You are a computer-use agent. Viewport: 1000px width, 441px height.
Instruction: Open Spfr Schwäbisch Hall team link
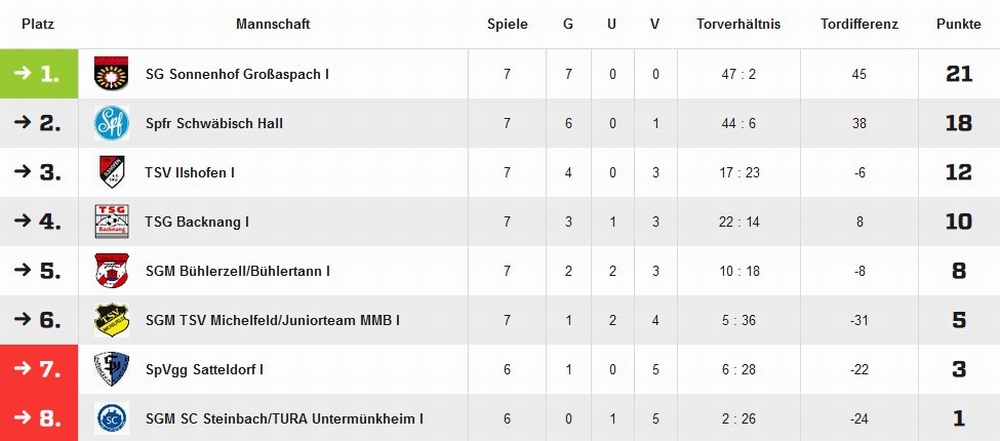(x=214, y=123)
